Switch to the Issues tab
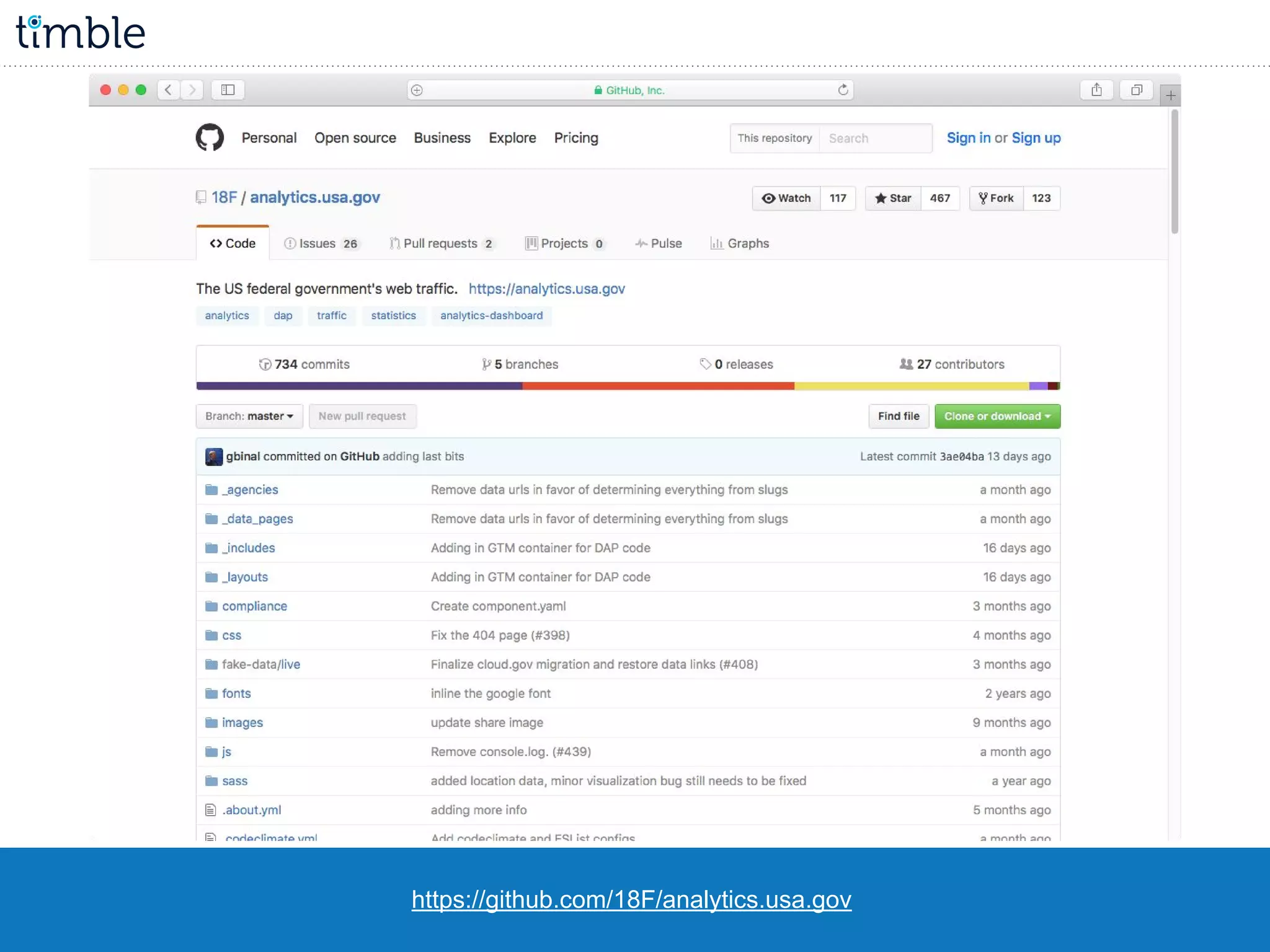The image size is (1270, 952). coord(320,244)
